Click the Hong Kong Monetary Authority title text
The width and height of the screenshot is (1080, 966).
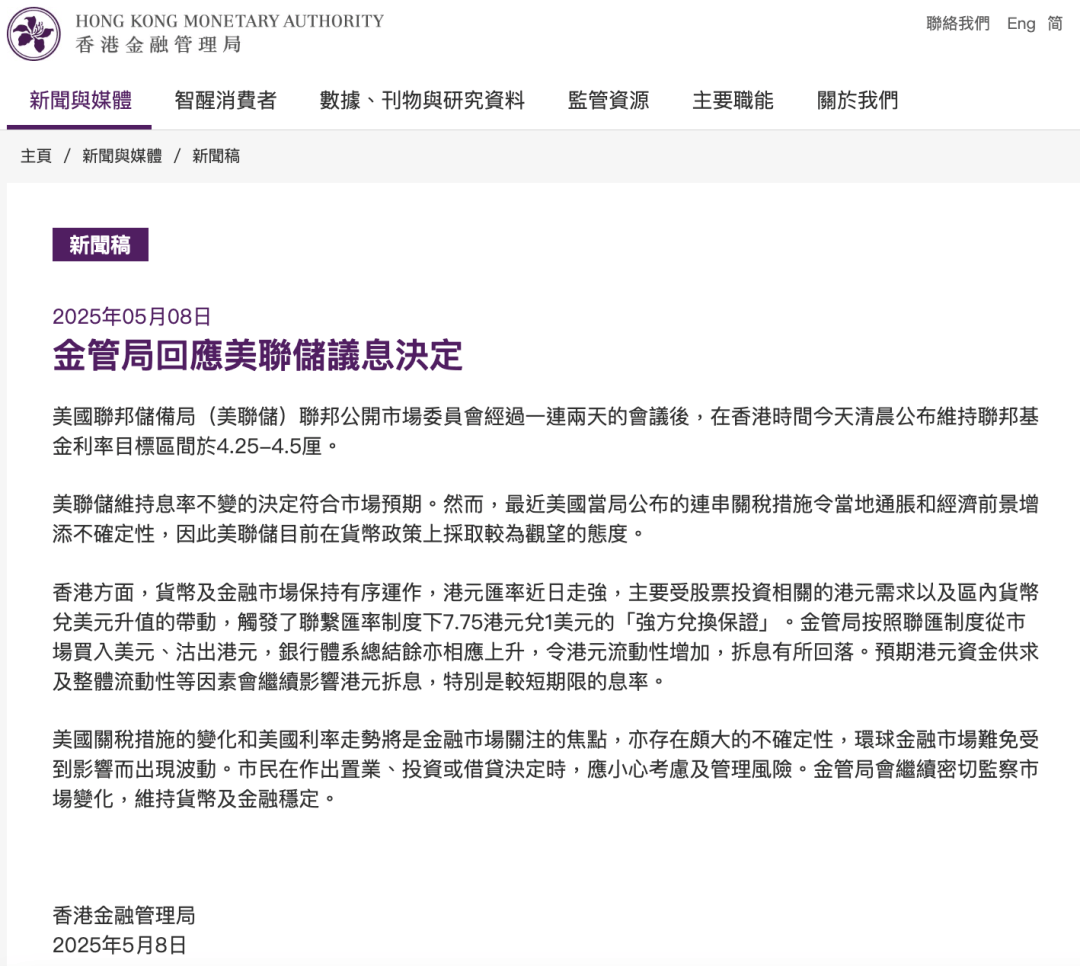(229, 21)
